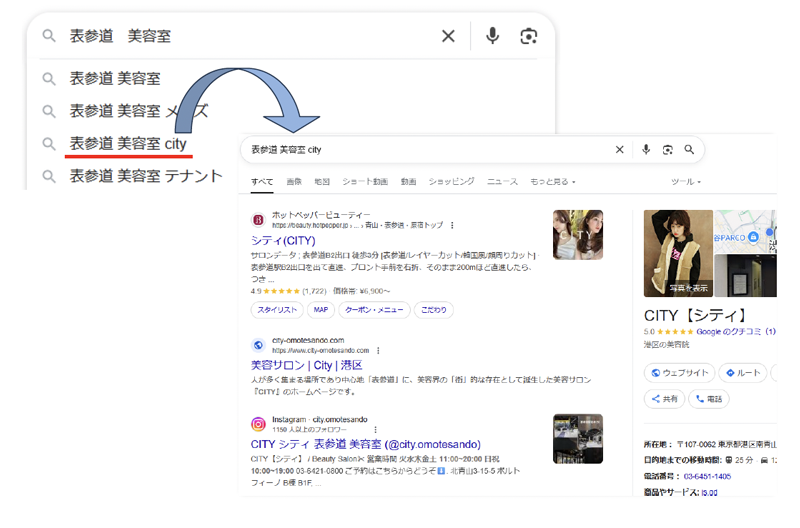The image size is (800, 528).
Task: Click the CITY thumbnail of two women
Action: tap(578, 235)
